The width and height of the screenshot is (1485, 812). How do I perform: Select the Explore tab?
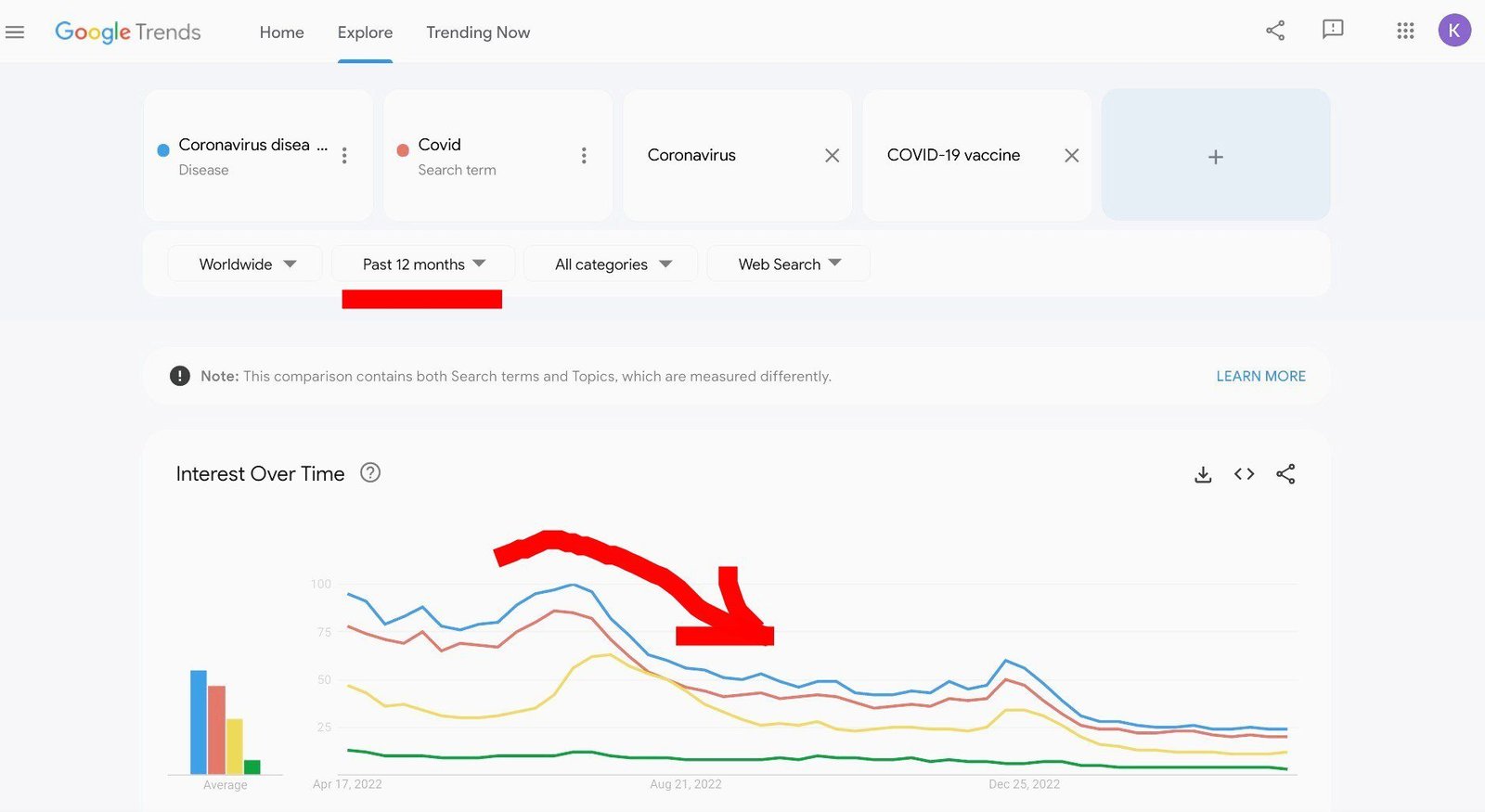click(365, 32)
